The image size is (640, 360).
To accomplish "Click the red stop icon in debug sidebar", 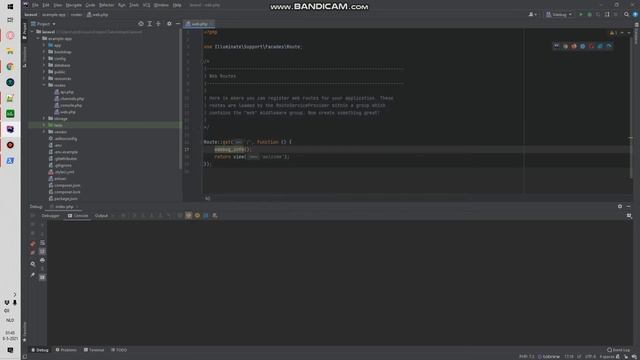I will tap(33, 244).
